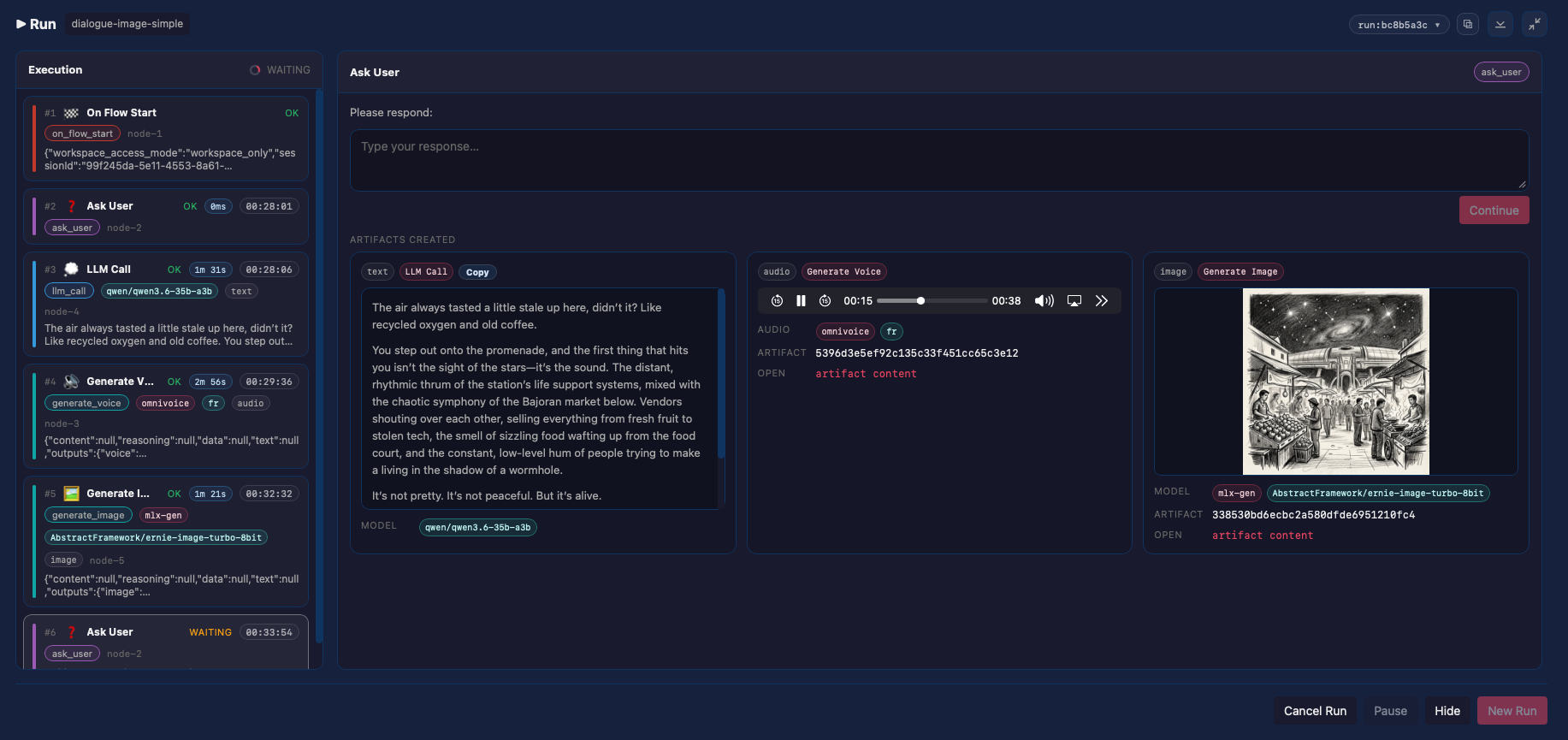1568x740 pixels.
Task: Open the generated market sketch thumbnail
Action: (1336, 382)
